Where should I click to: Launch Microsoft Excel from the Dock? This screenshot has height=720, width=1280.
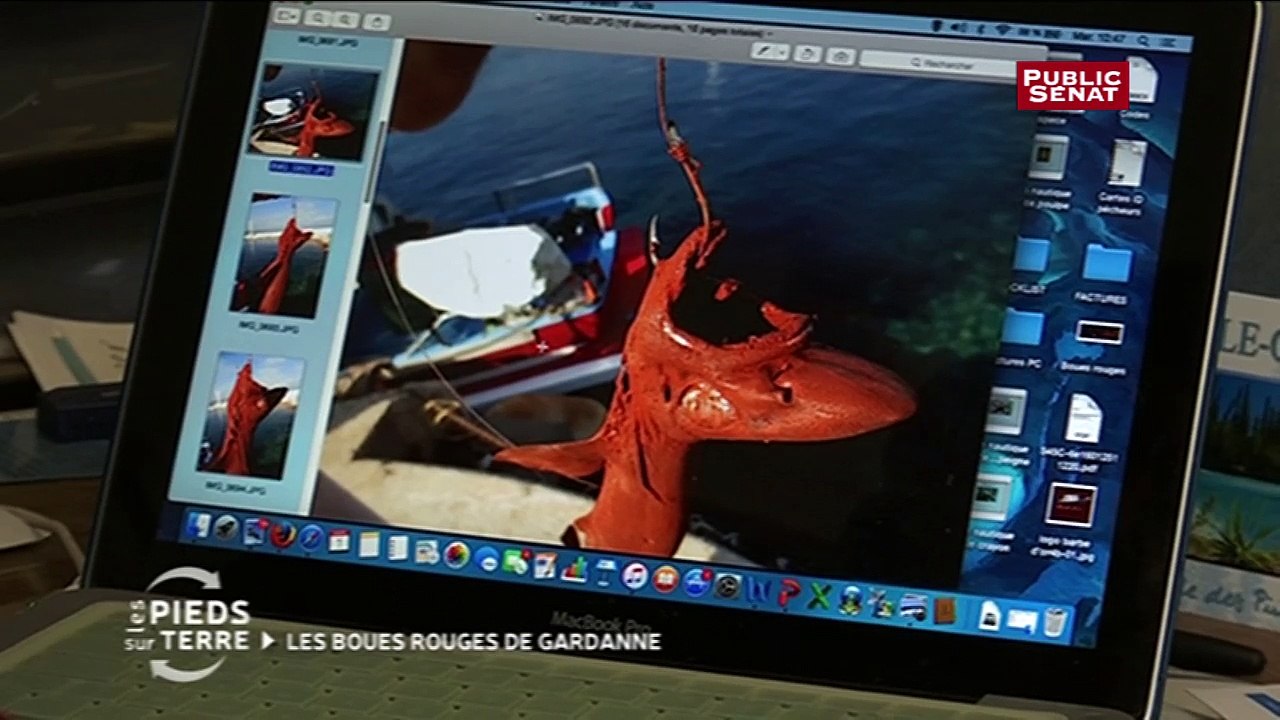tap(819, 596)
